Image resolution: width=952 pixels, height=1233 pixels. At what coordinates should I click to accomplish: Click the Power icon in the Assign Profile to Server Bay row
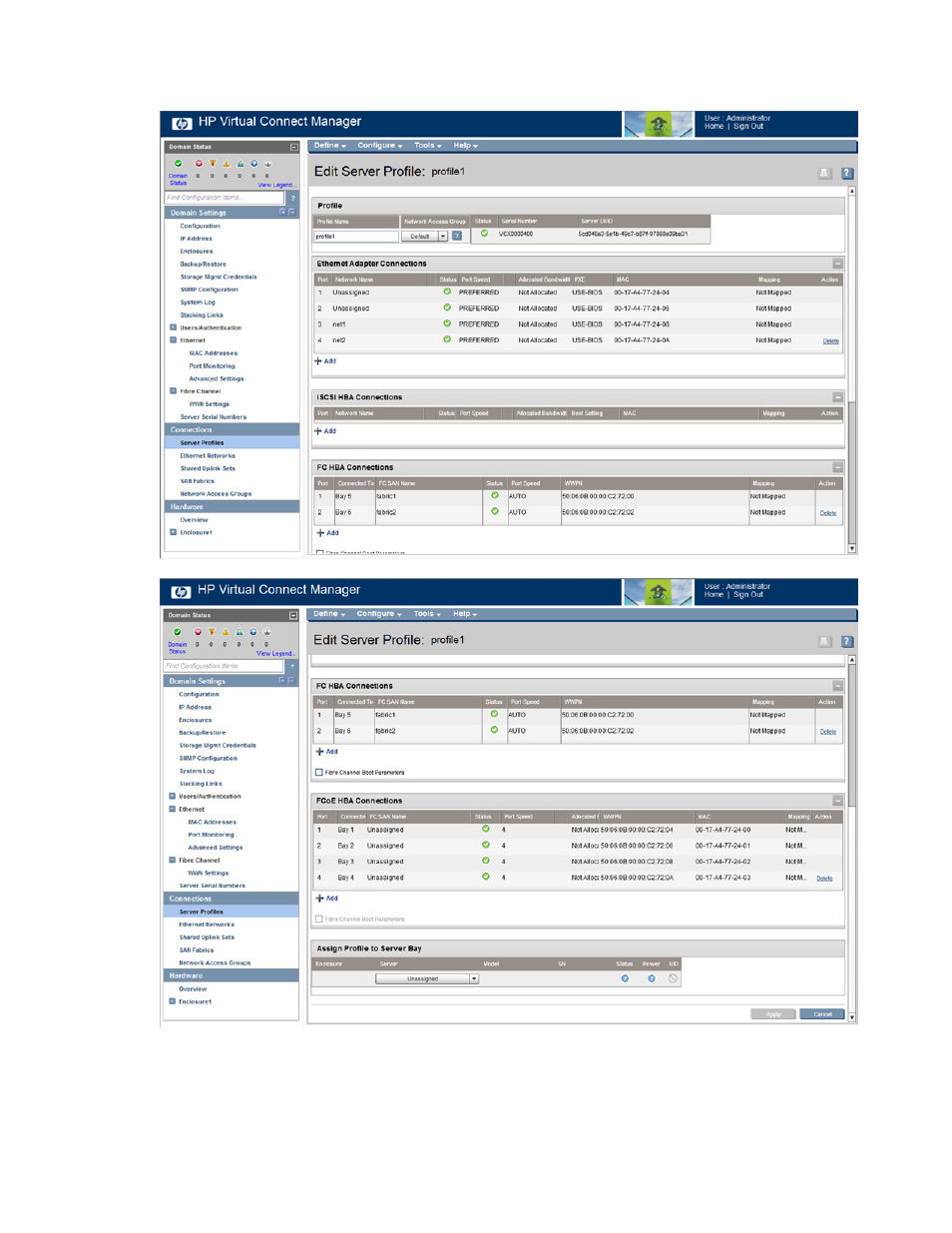coord(652,978)
